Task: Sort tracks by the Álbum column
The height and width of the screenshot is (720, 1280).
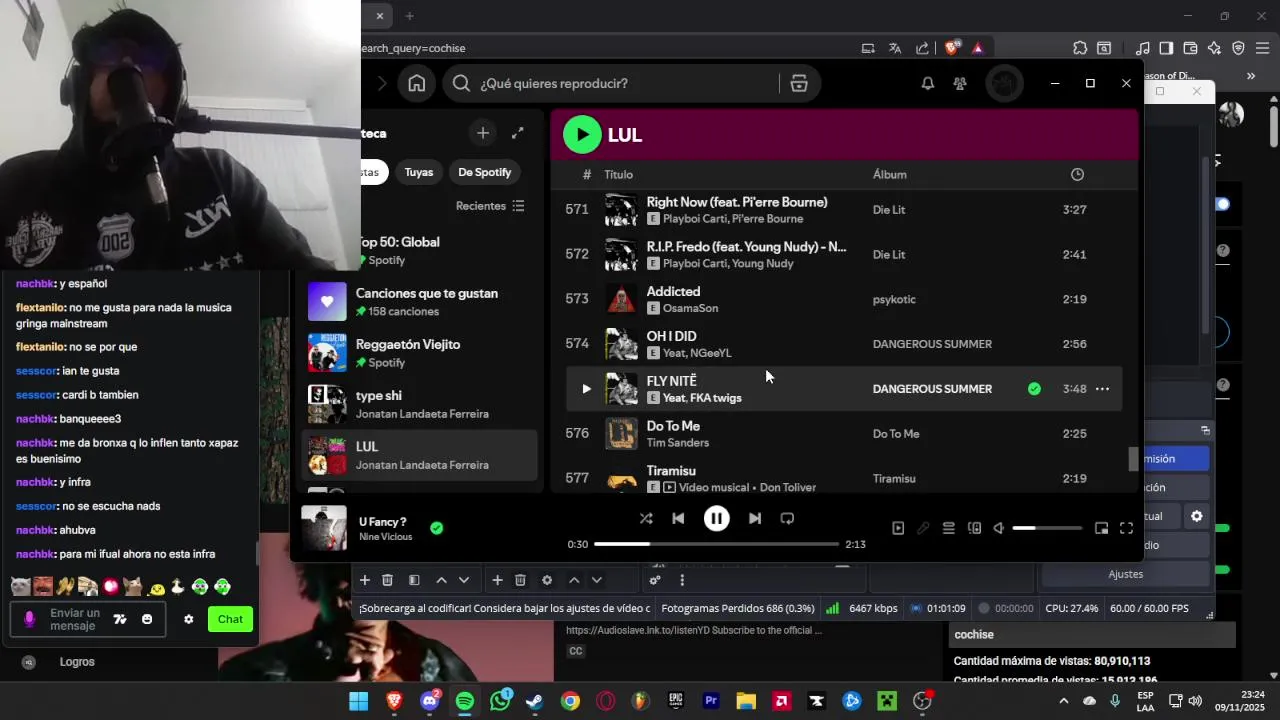Action: coord(889,174)
